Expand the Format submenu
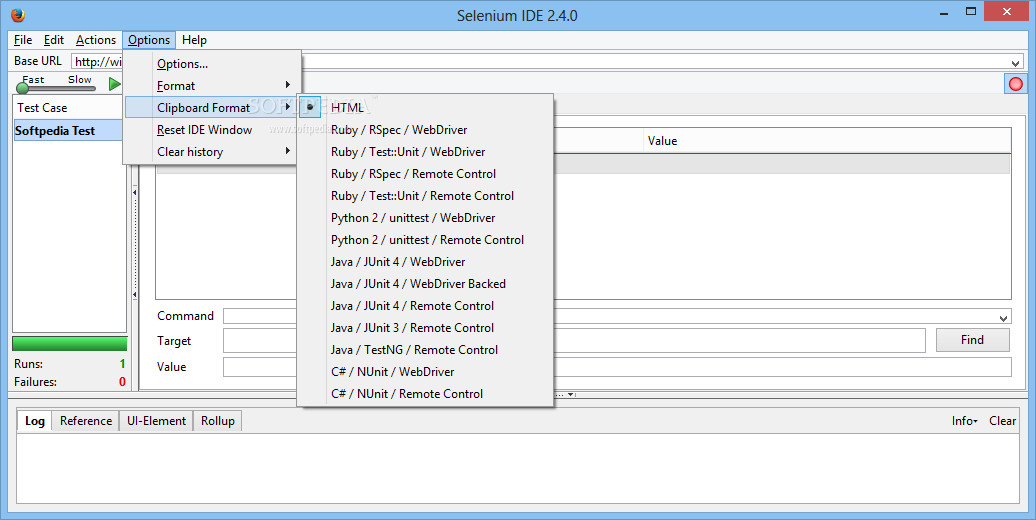 (x=211, y=86)
